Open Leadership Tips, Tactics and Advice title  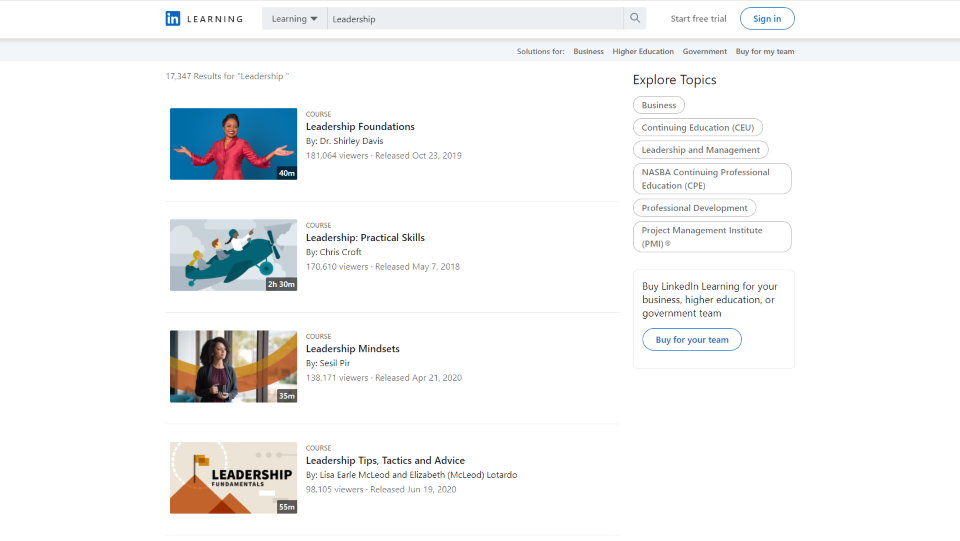[385, 460]
